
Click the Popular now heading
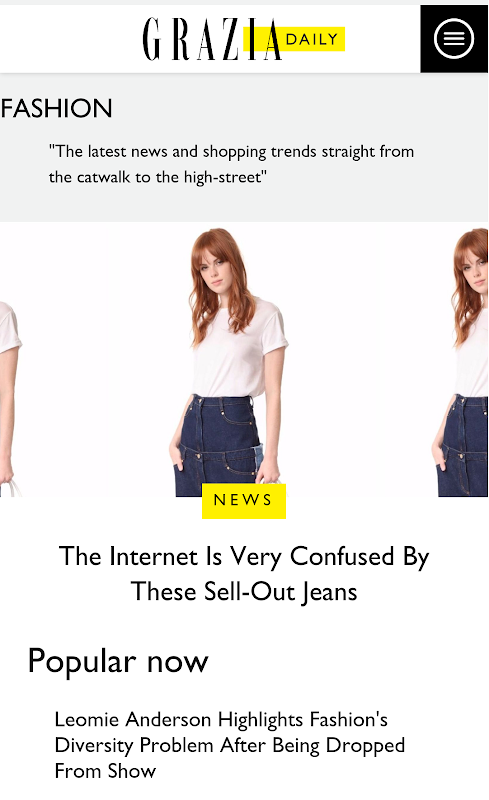118,662
